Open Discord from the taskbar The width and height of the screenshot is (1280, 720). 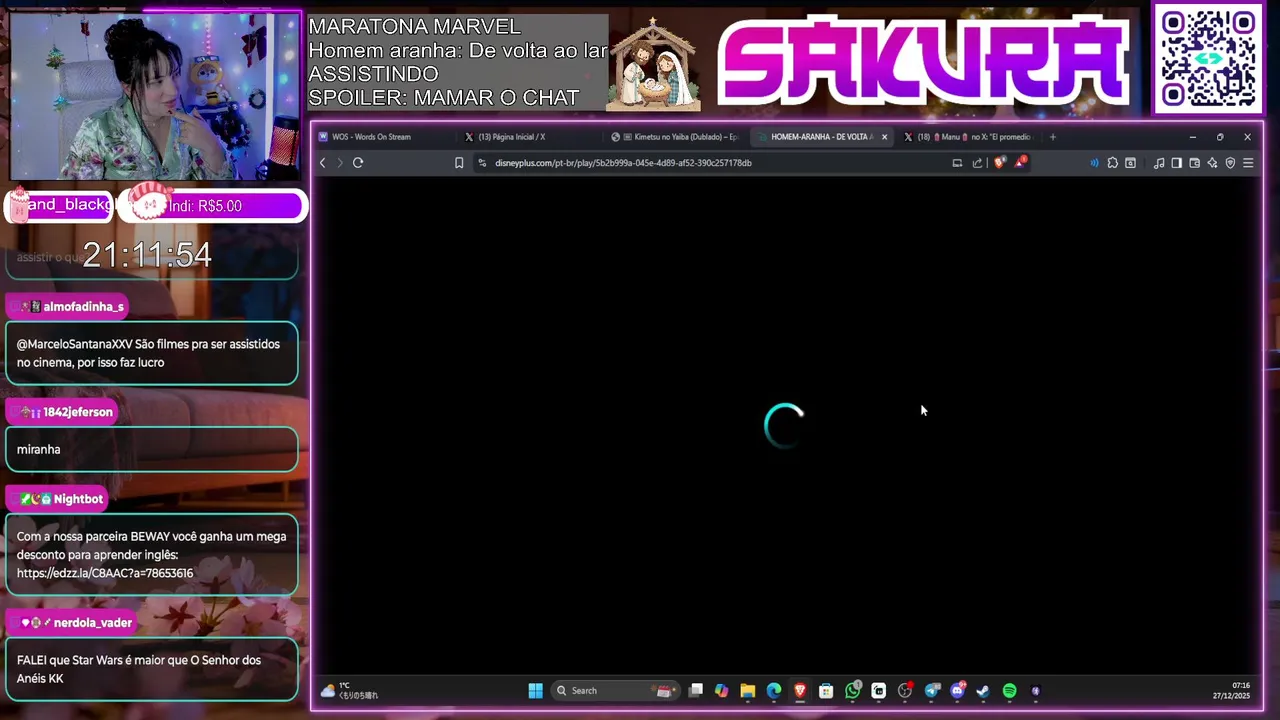coord(958,691)
